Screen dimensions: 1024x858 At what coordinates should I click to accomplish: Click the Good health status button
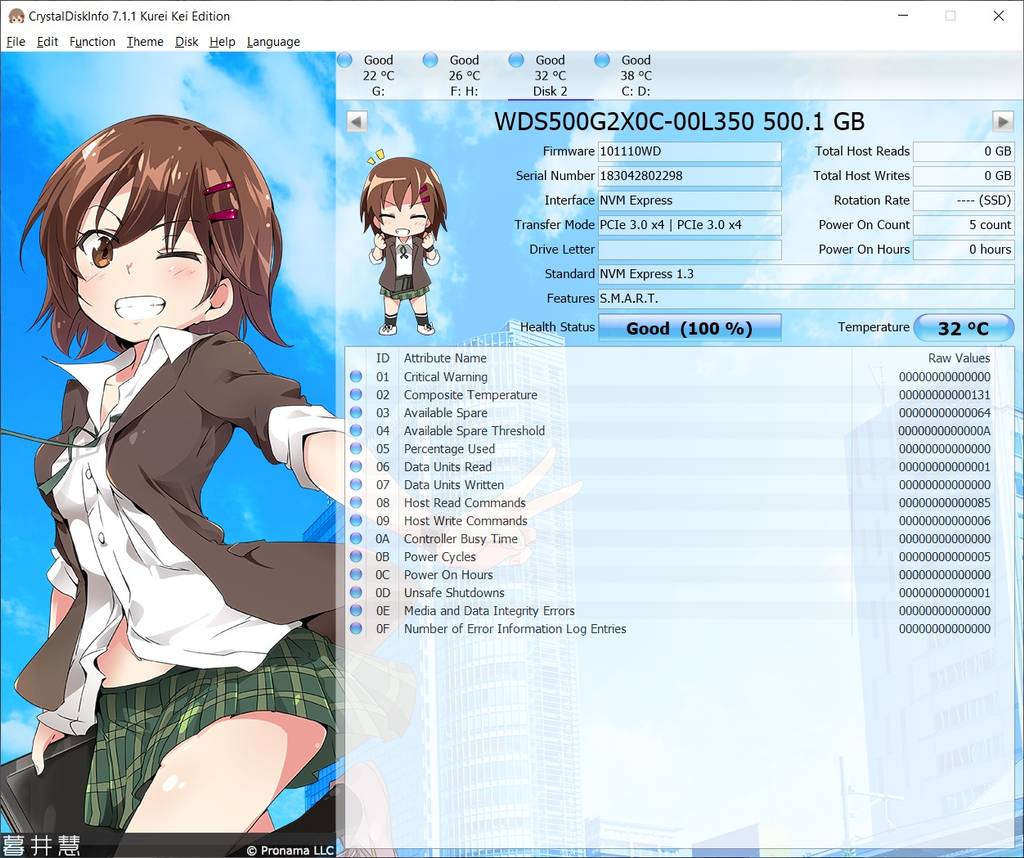[x=689, y=327]
